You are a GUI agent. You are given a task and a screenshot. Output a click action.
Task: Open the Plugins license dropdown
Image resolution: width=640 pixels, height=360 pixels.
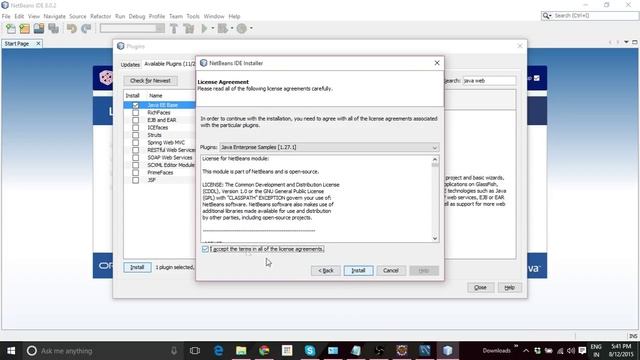(x=329, y=147)
